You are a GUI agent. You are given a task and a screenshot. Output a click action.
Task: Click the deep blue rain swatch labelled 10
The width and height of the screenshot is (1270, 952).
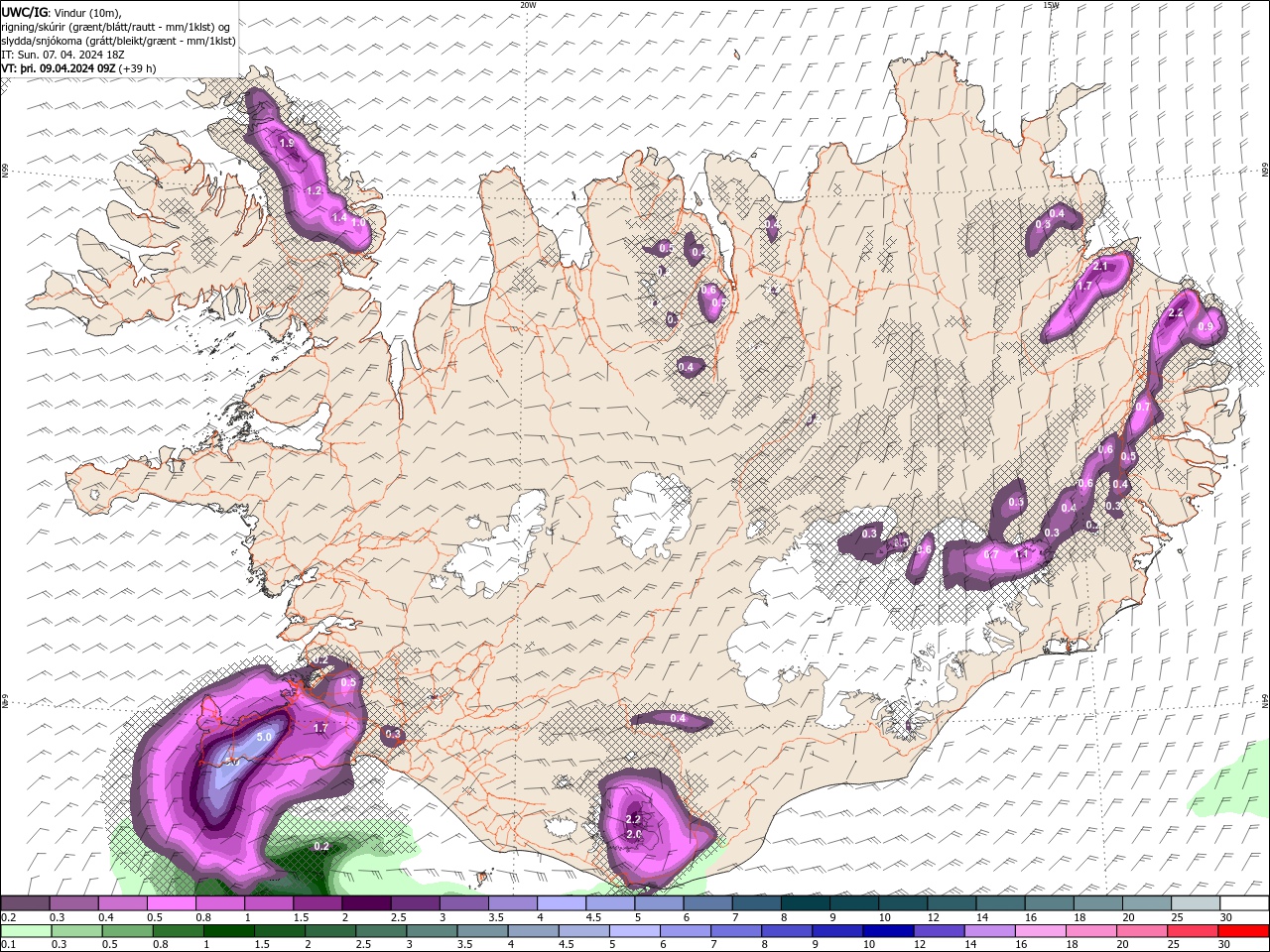click(888, 931)
